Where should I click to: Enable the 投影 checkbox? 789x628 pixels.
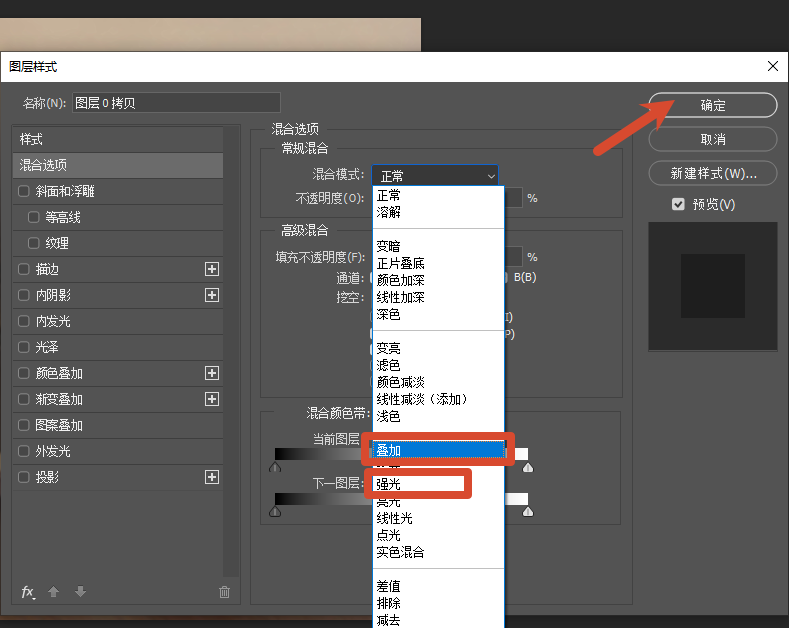[x=24, y=477]
